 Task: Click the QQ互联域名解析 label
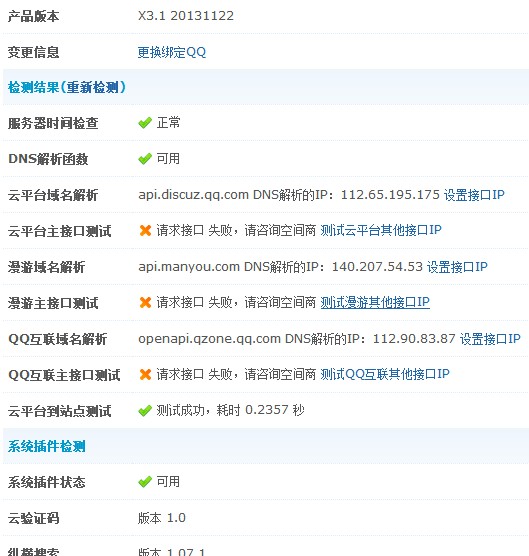click(x=57, y=339)
